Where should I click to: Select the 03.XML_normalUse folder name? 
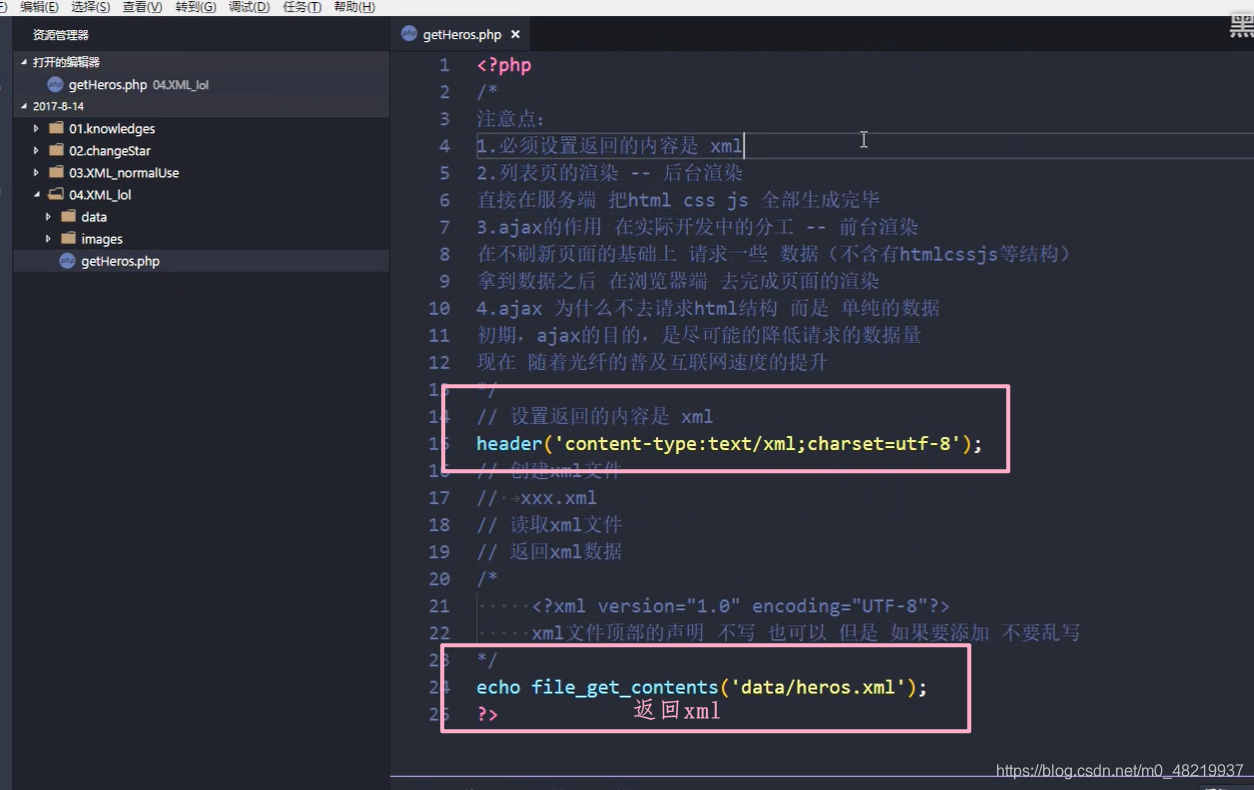[x=124, y=173]
